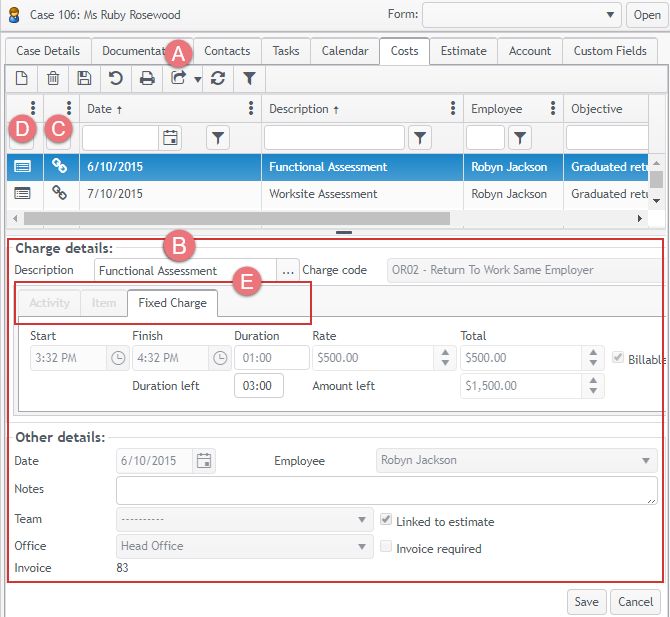Click the refresh icon in toolbar
670x617 pixels.
tap(218, 78)
